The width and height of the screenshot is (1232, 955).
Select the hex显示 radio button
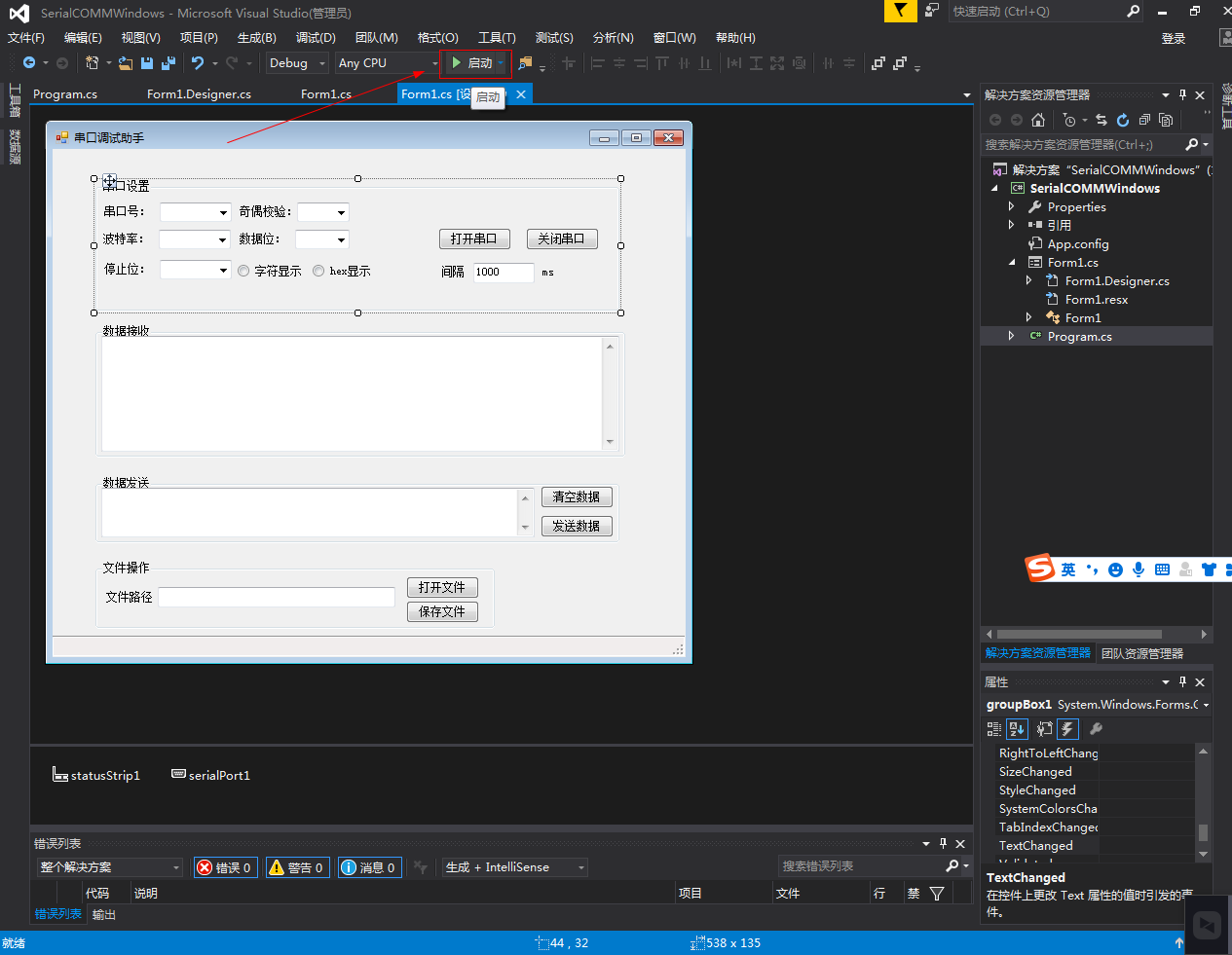tap(318, 272)
